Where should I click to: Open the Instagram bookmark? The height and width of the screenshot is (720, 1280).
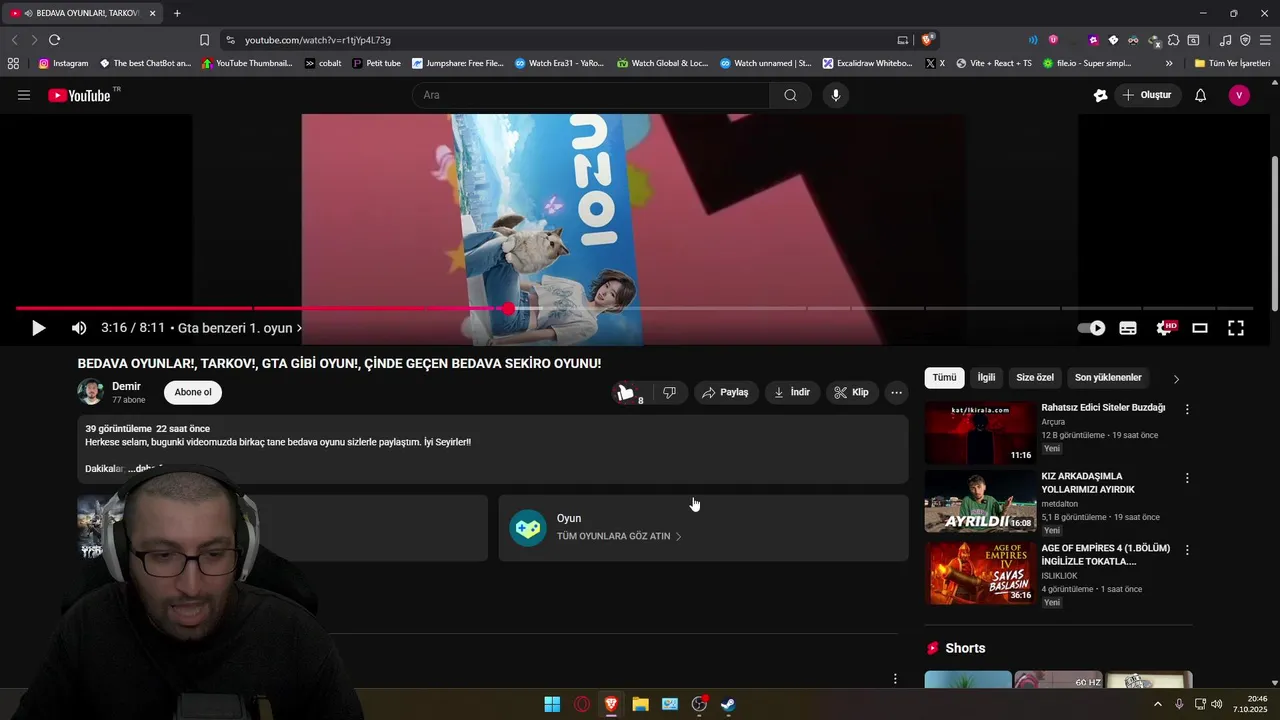pos(63,63)
